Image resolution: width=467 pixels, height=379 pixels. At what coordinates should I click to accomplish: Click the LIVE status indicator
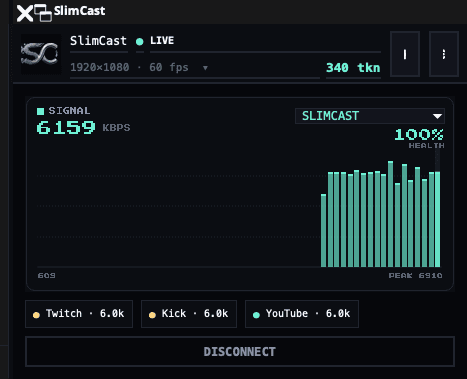click(155, 41)
